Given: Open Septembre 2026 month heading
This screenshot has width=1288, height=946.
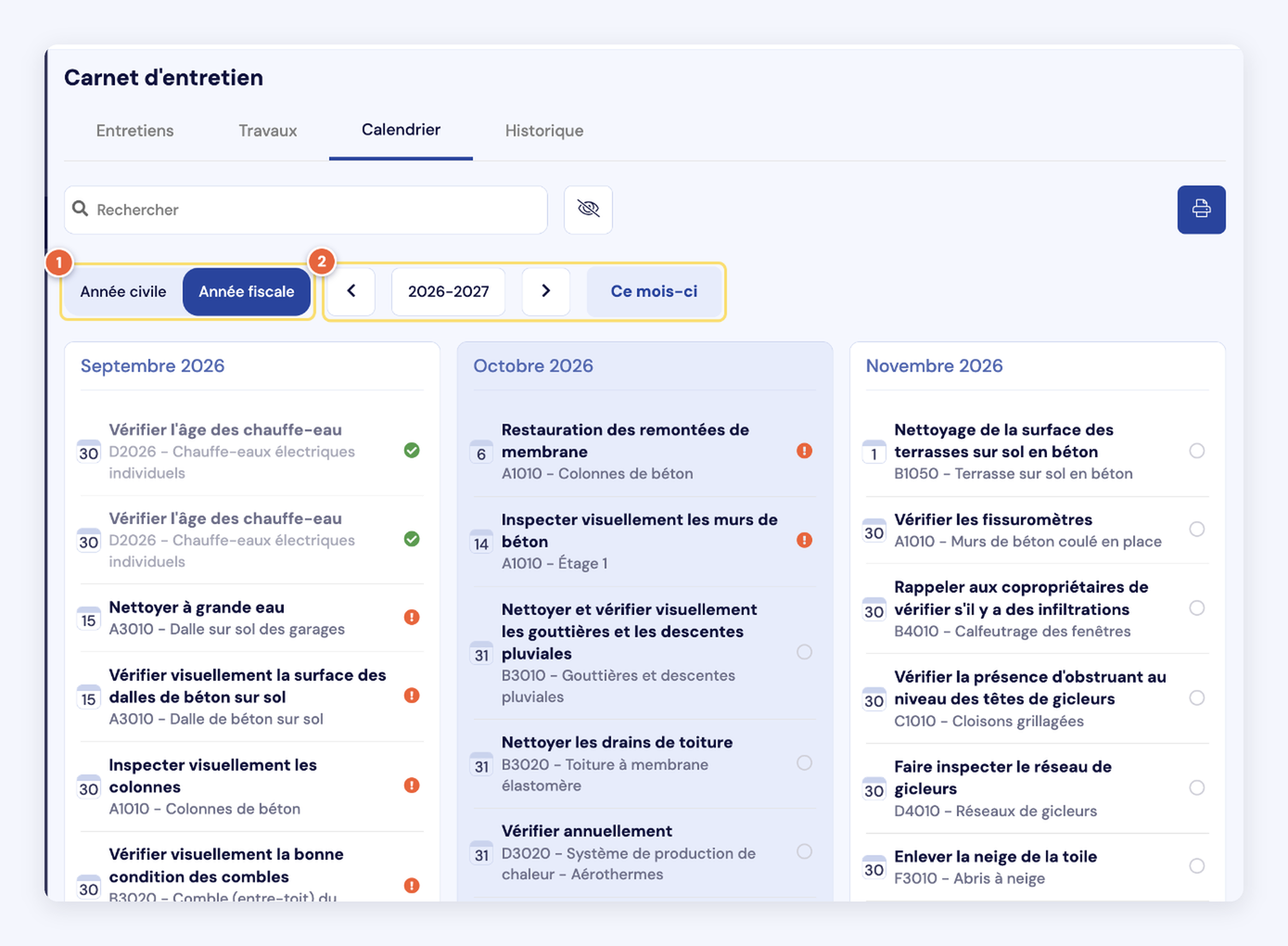Looking at the screenshot, I should pos(153,365).
